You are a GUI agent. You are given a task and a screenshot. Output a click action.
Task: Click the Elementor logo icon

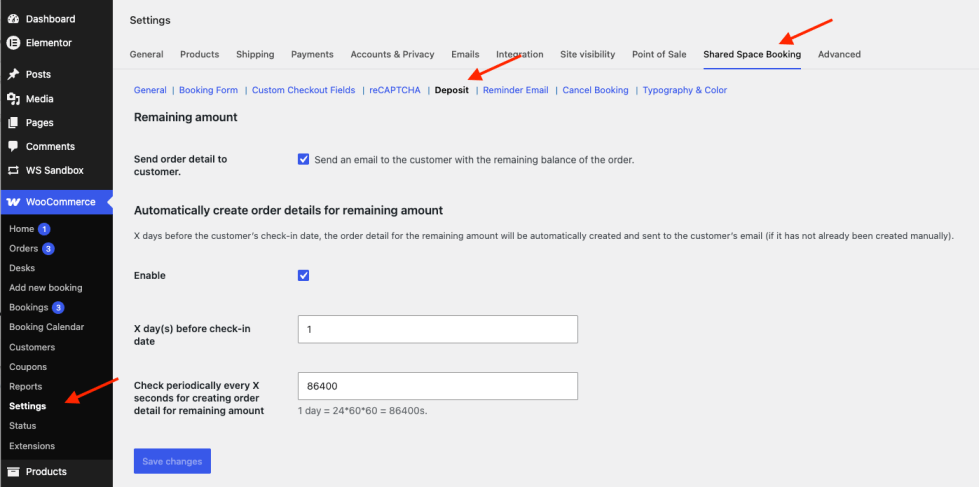coord(13,42)
